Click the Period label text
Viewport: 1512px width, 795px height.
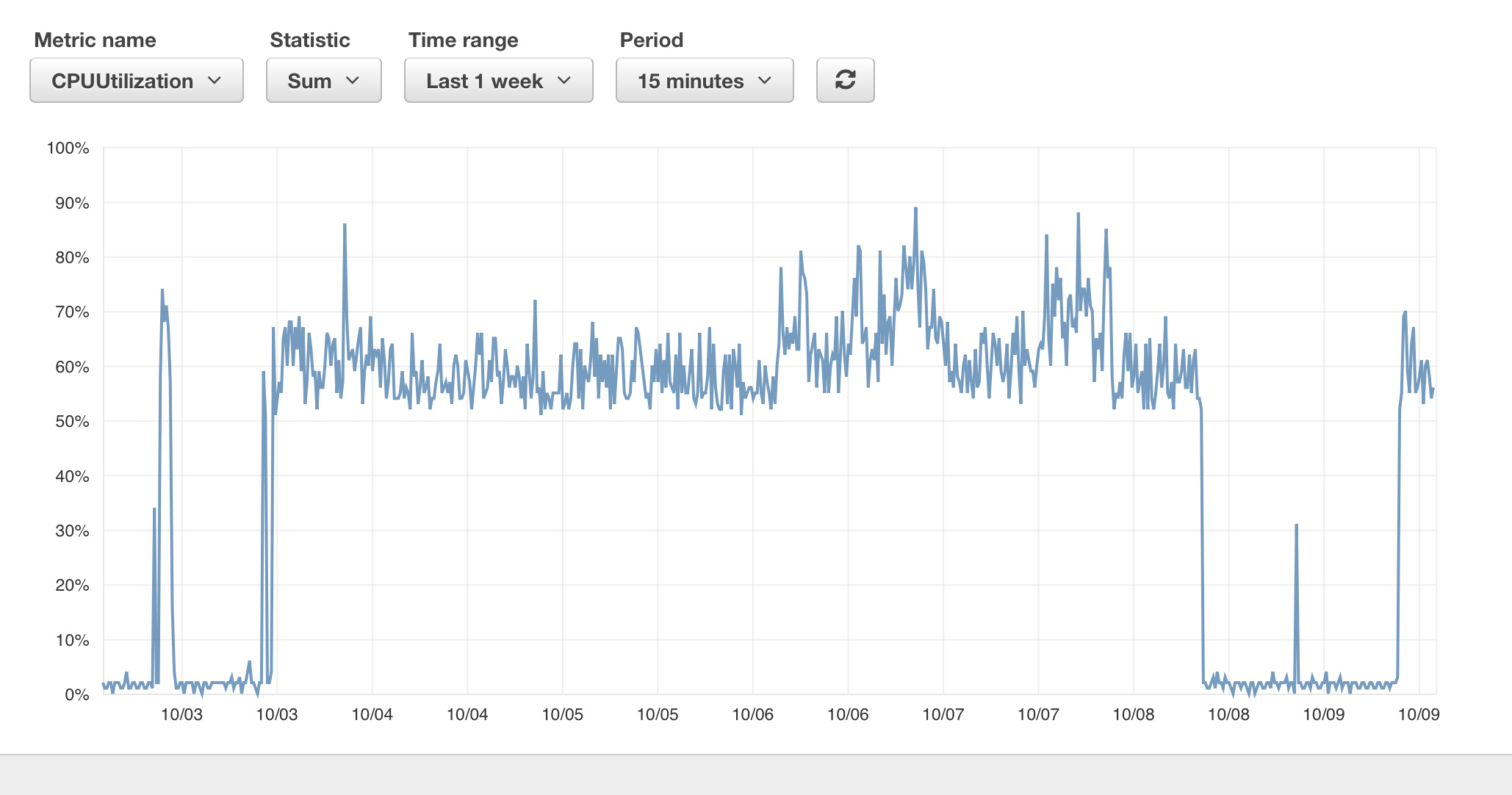[651, 40]
